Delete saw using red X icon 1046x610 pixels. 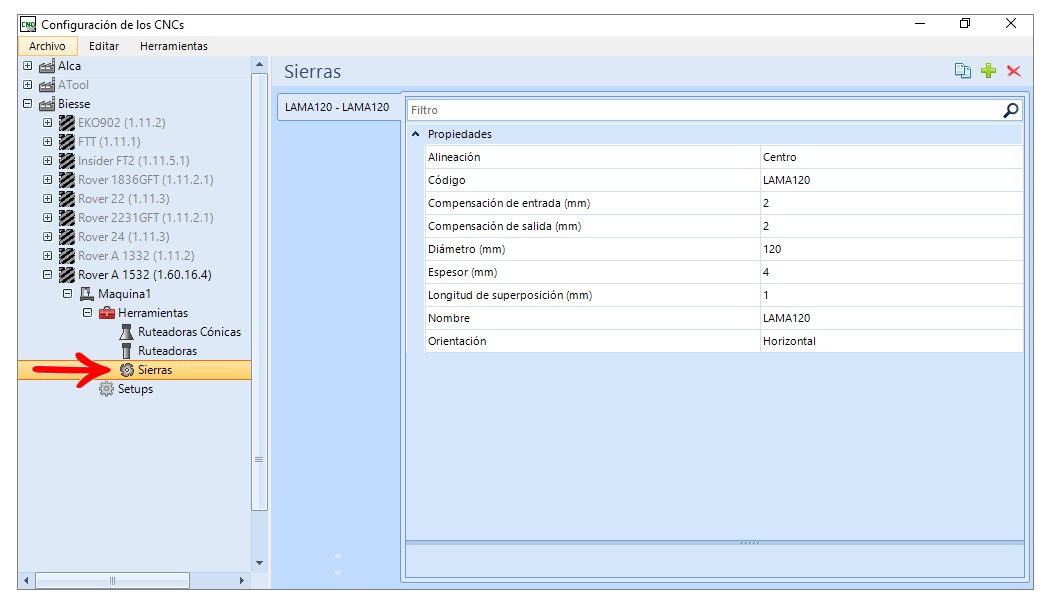[x=1014, y=71]
